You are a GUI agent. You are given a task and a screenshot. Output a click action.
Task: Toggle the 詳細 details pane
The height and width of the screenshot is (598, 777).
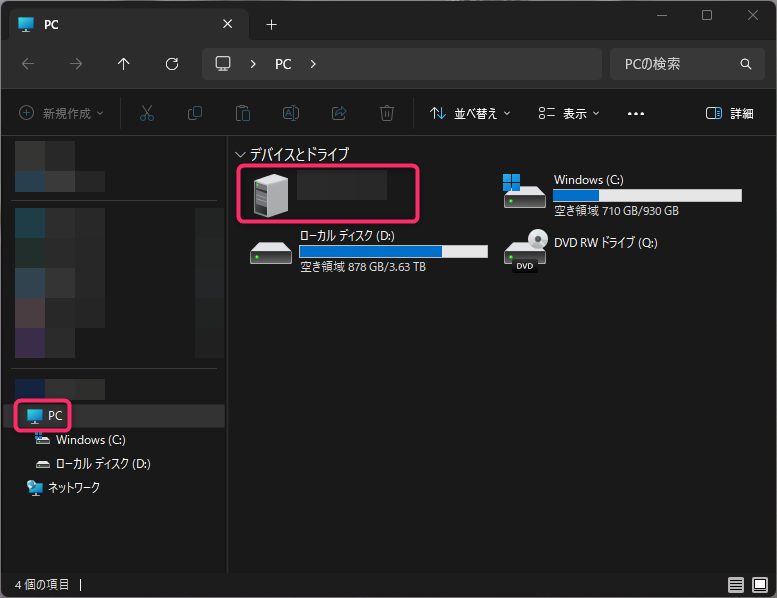729,113
